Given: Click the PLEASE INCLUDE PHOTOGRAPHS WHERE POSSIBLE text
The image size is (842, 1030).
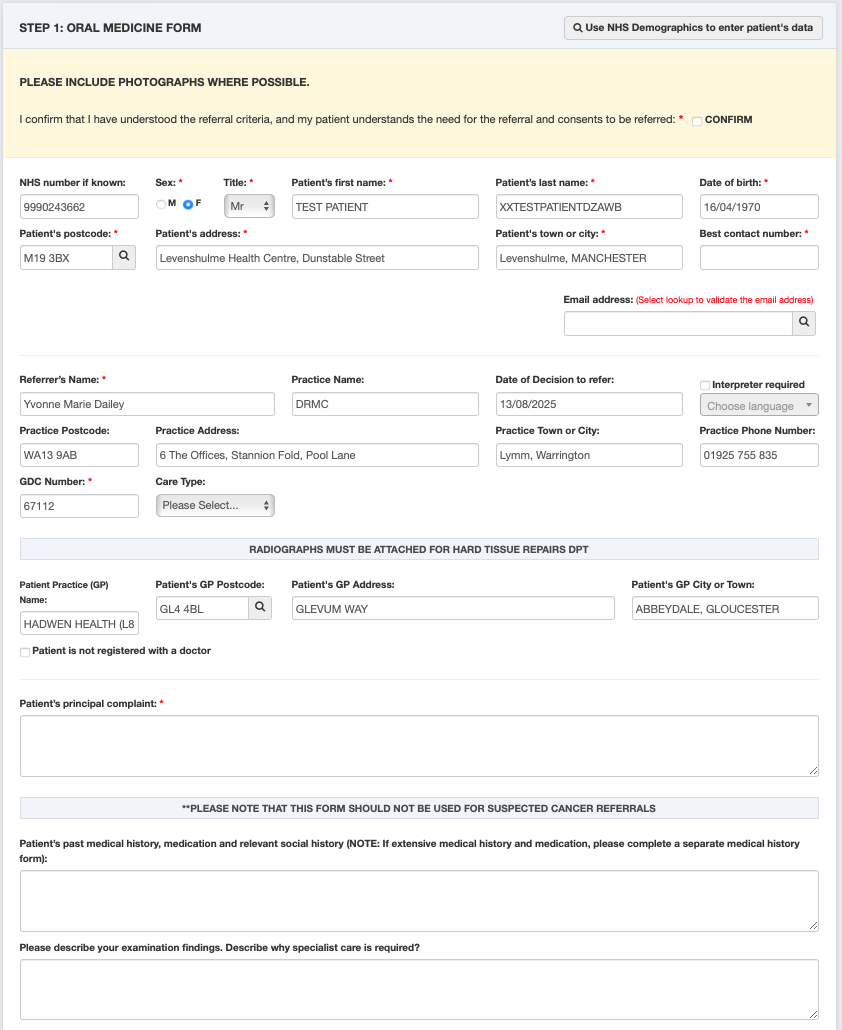Looking at the screenshot, I should coord(164,82).
